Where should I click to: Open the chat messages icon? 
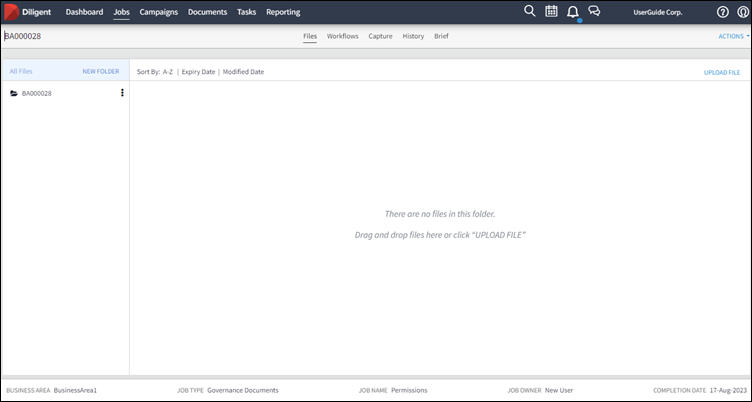pyautogui.click(x=594, y=12)
